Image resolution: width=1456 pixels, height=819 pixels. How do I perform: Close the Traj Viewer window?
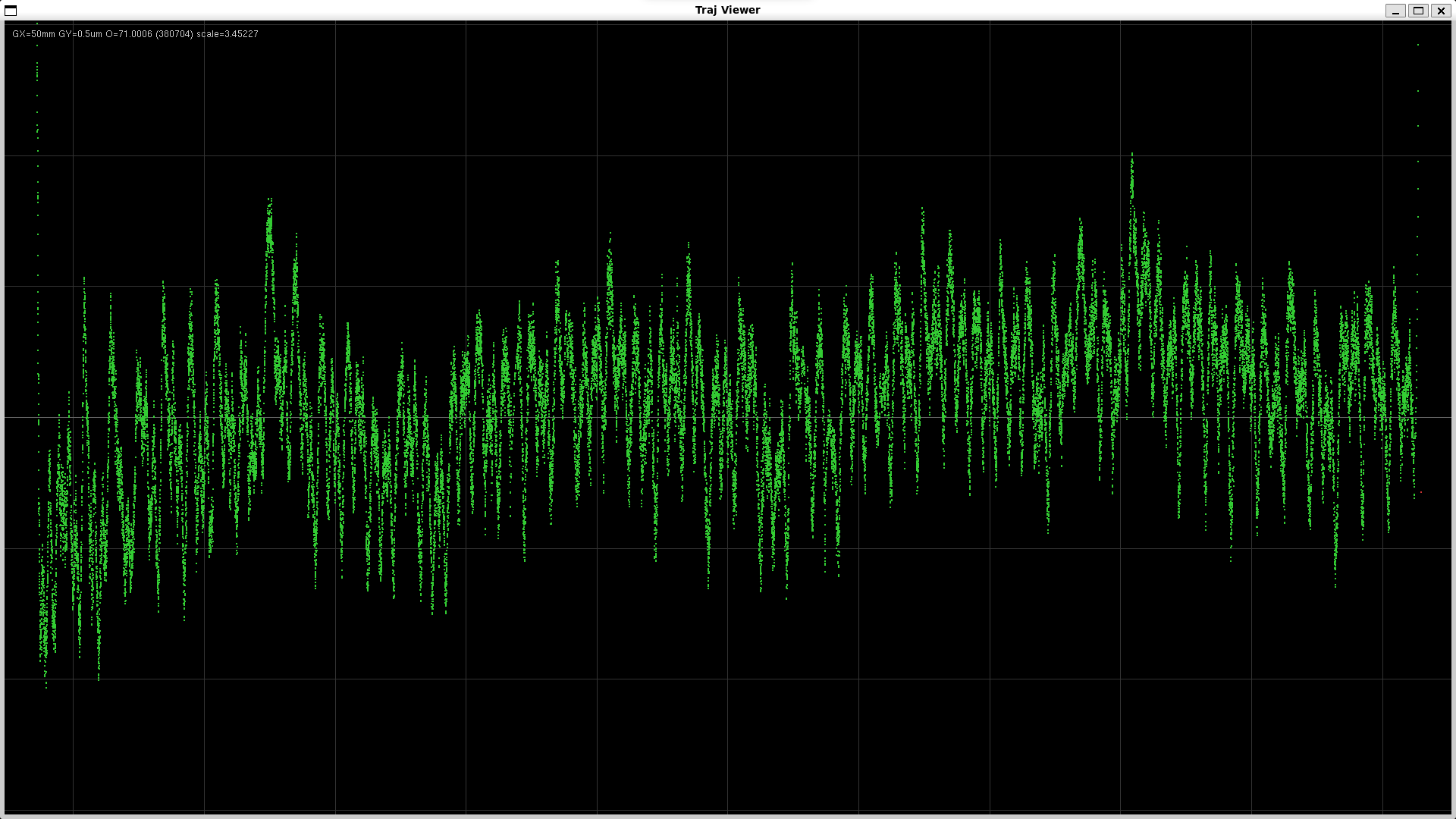coord(1441,11)
